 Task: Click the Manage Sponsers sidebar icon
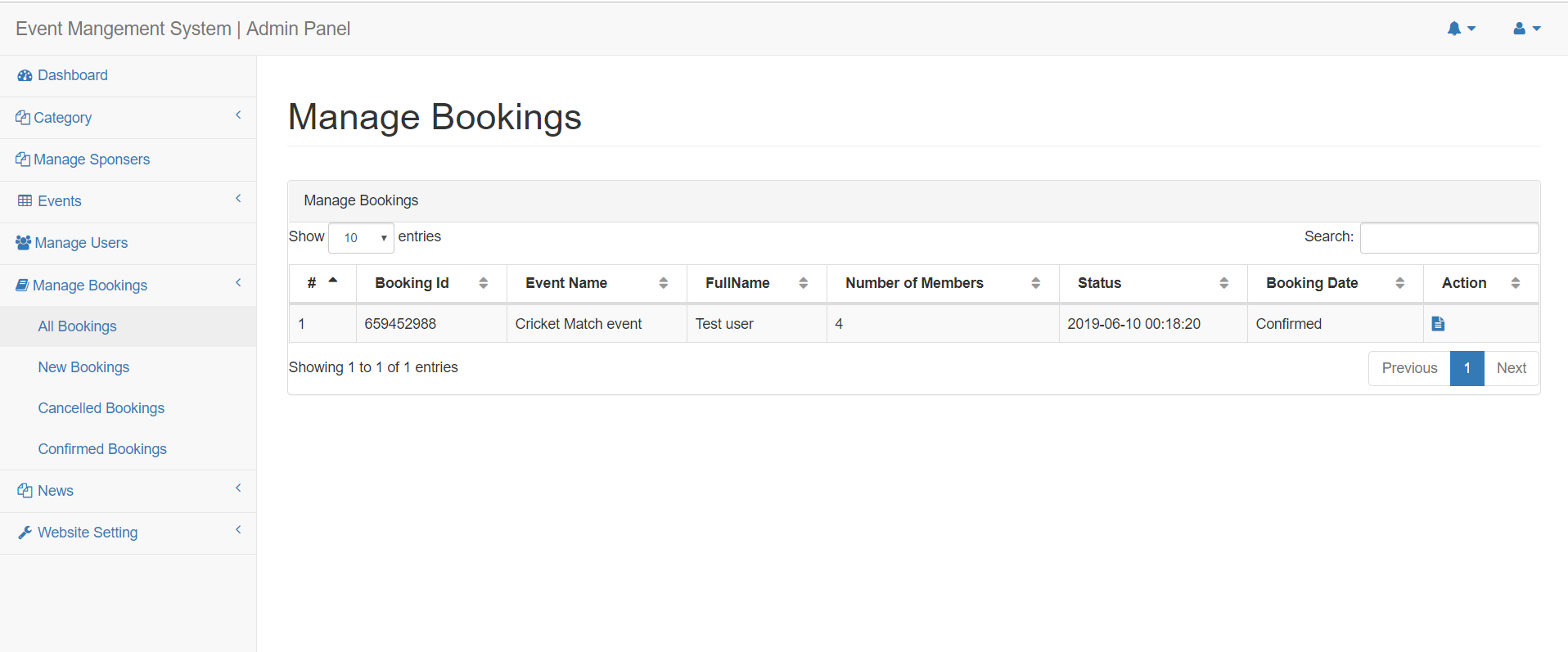pyautogui.click(x=22, y=160)
